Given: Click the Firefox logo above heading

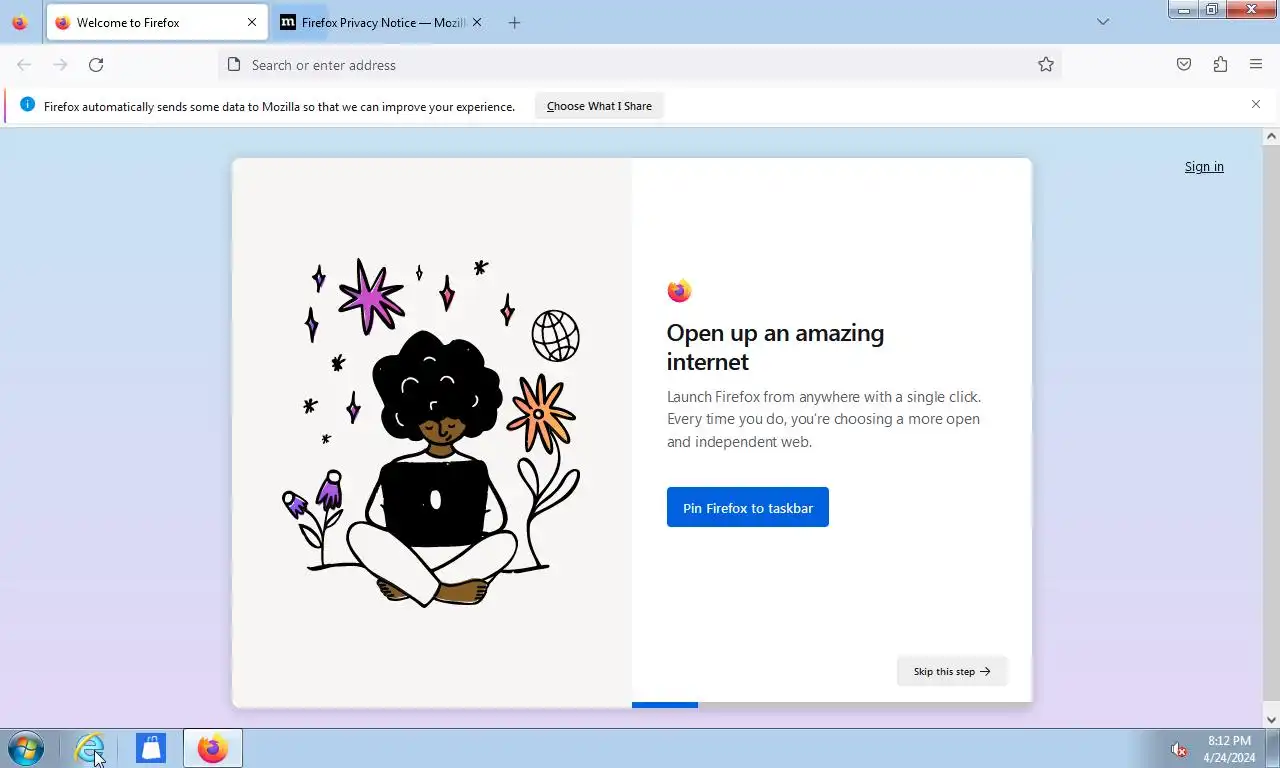Looking at the screenshot, I should click(679, 291).
